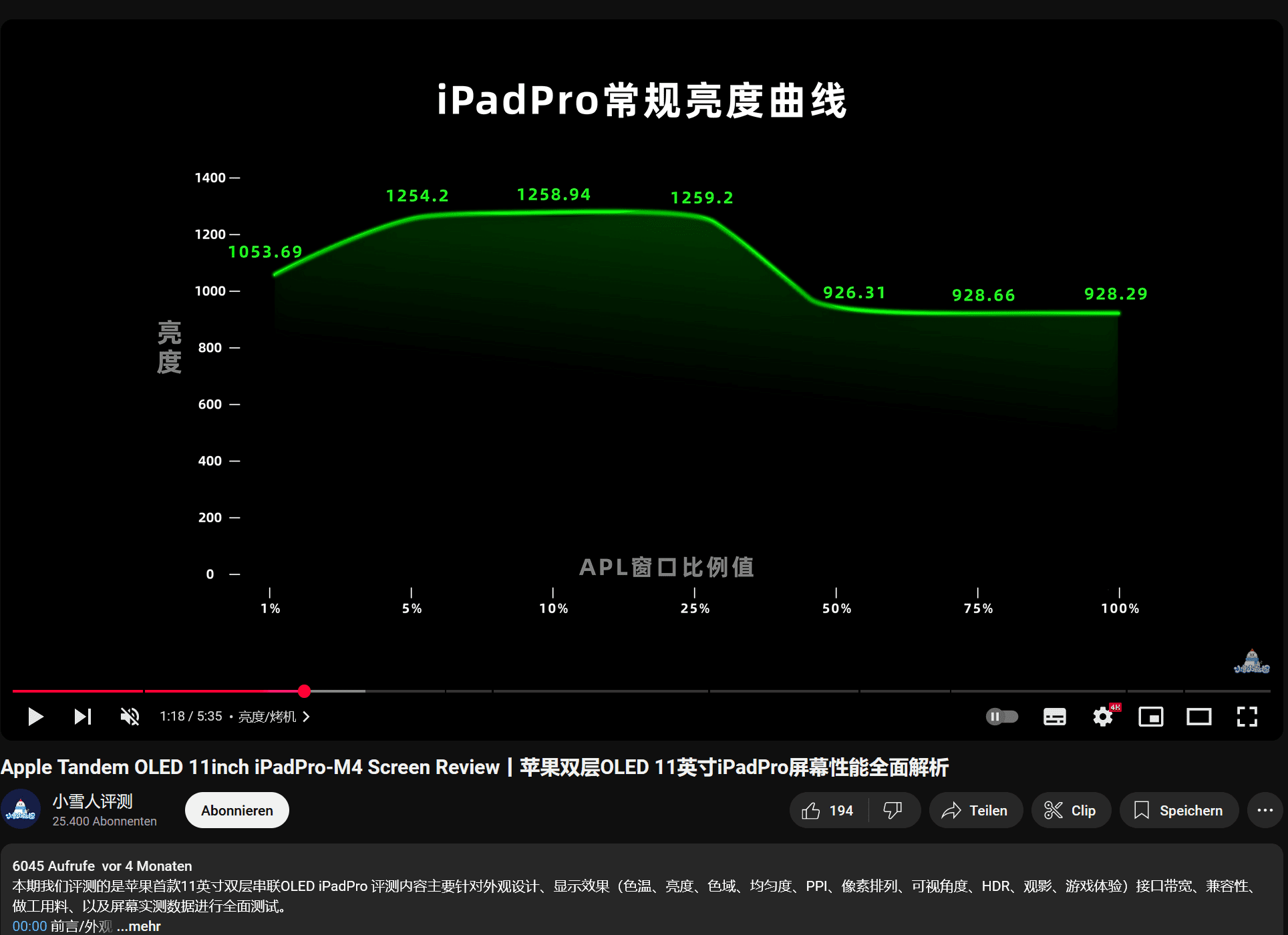1288x935 pixels.
Task: Create a Clip from the video
Action: click(1071, 810)
